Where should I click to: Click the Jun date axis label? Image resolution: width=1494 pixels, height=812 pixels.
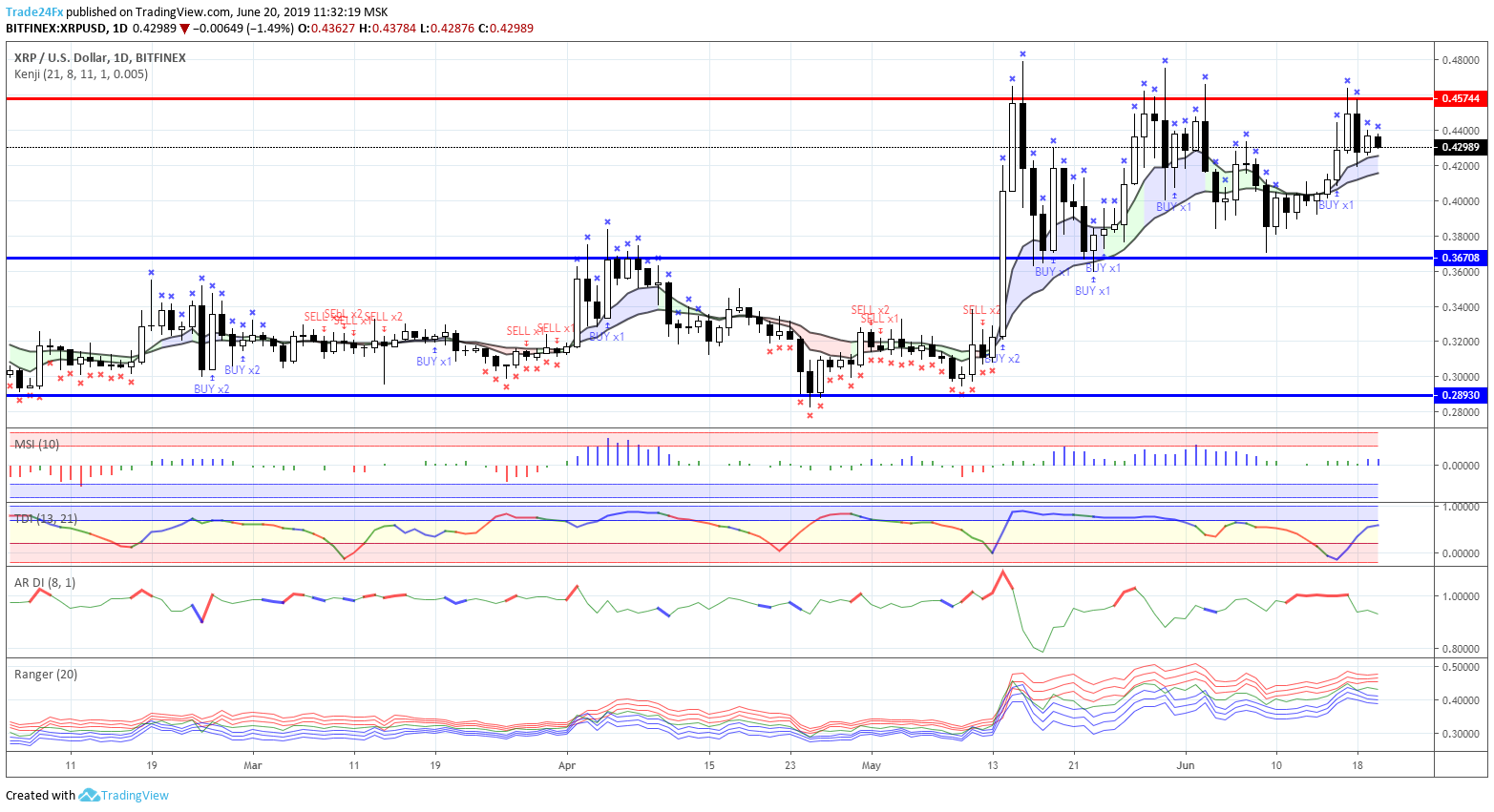click(1186, 765)
